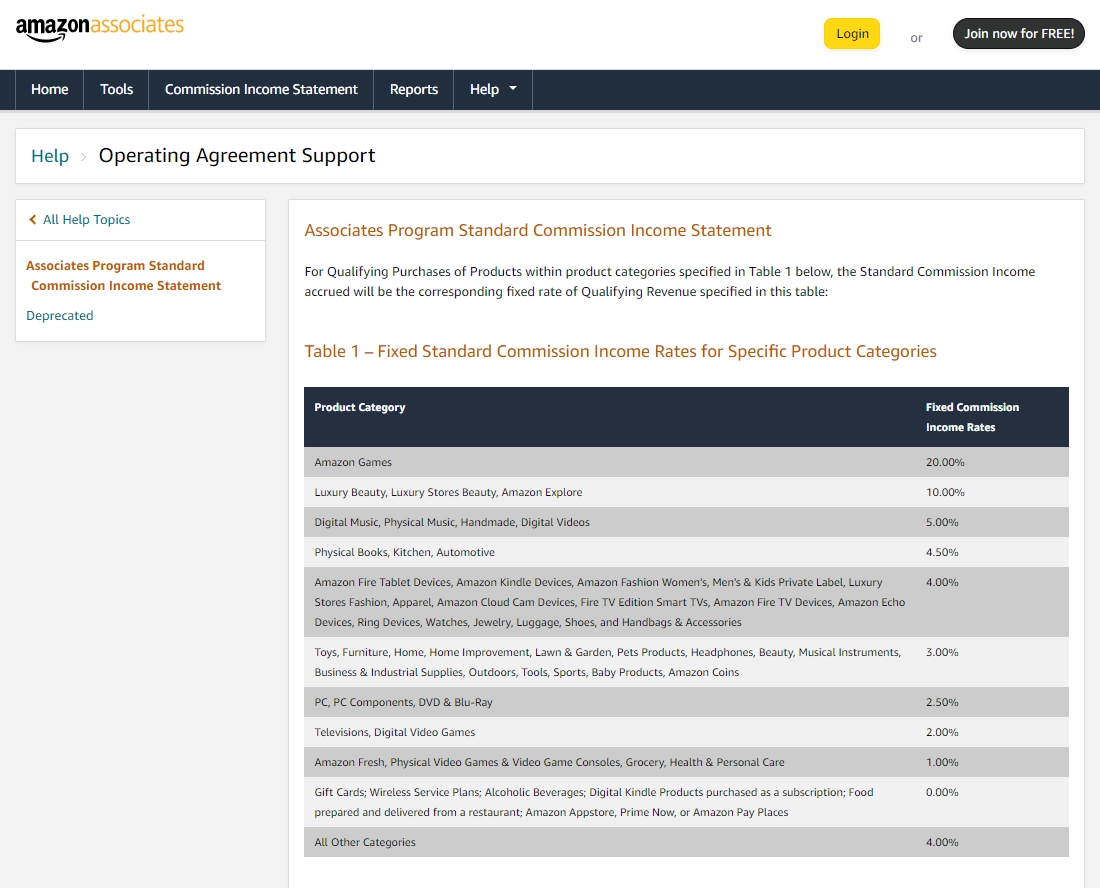
Task: Click the Join now for FREE button
Action: click(1019, 34)
